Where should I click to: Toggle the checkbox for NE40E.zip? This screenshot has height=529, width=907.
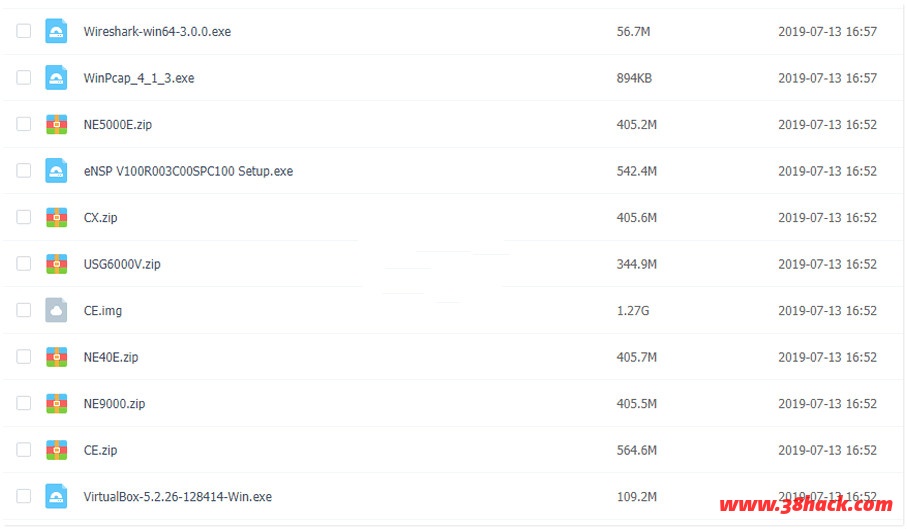pyautogui.click(x=24, y=357)
